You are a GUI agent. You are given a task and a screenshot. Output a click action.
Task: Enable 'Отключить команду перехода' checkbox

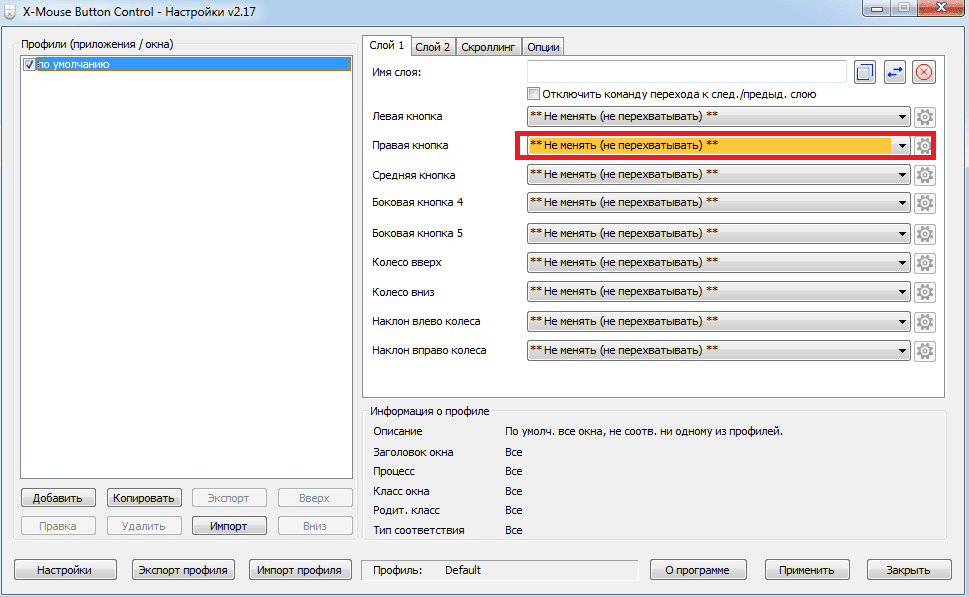(x=533, y=94)
